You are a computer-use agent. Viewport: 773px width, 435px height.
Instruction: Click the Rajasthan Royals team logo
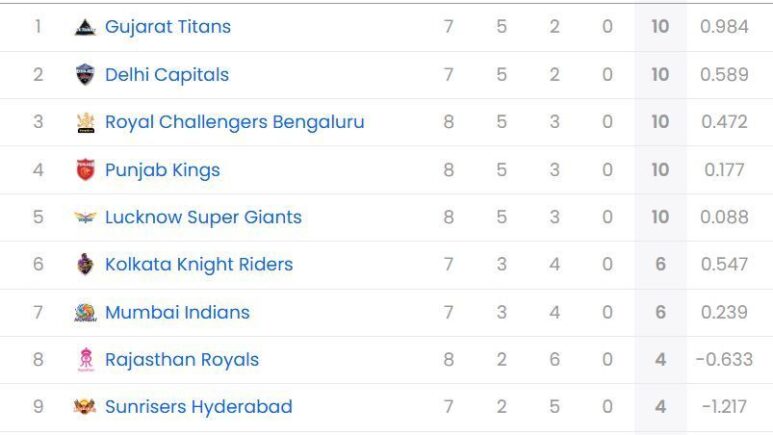[x=86, y=360]
